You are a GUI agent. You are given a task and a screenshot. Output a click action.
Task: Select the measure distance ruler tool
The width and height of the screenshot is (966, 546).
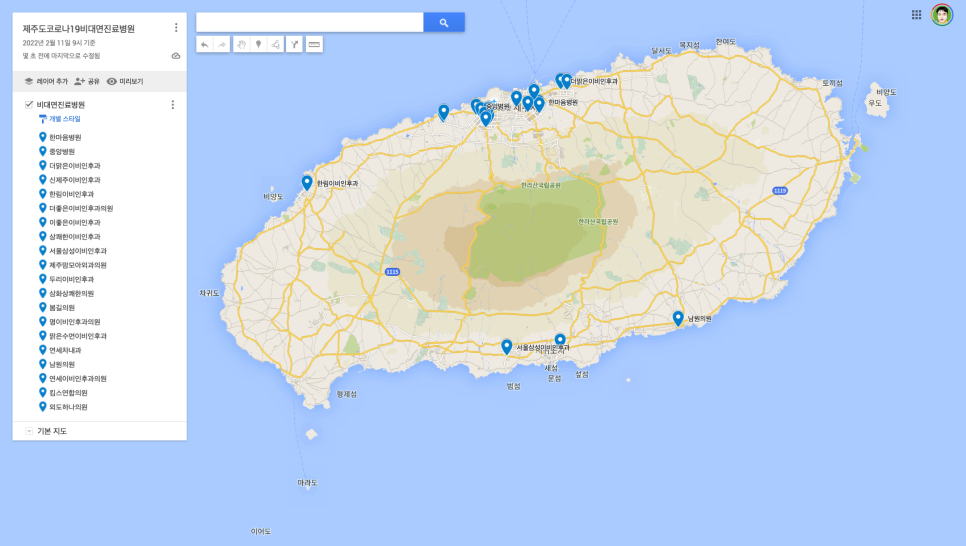(314, 44)
